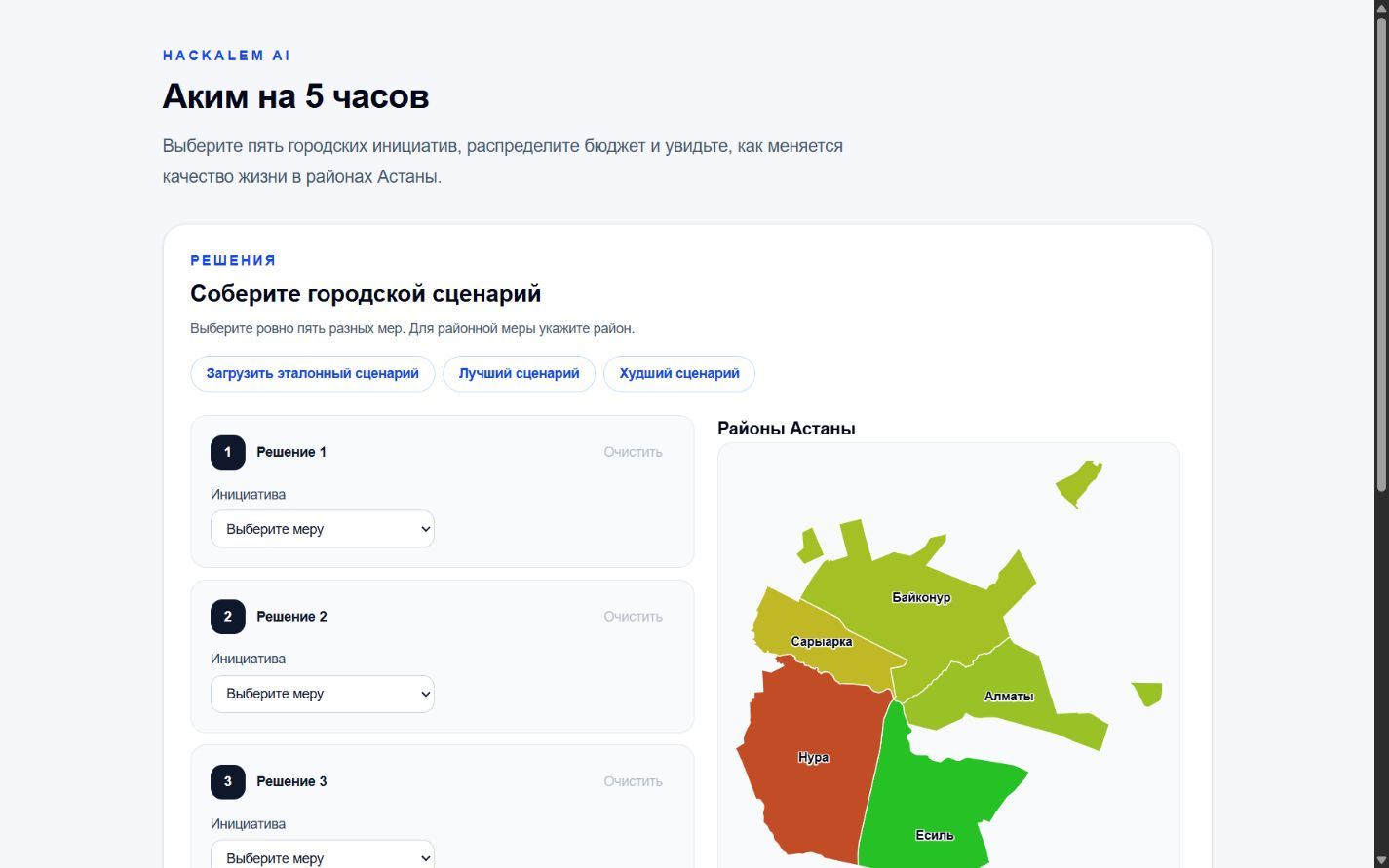
Task: Click the number 1 badge icon
Action: point(228,452)
